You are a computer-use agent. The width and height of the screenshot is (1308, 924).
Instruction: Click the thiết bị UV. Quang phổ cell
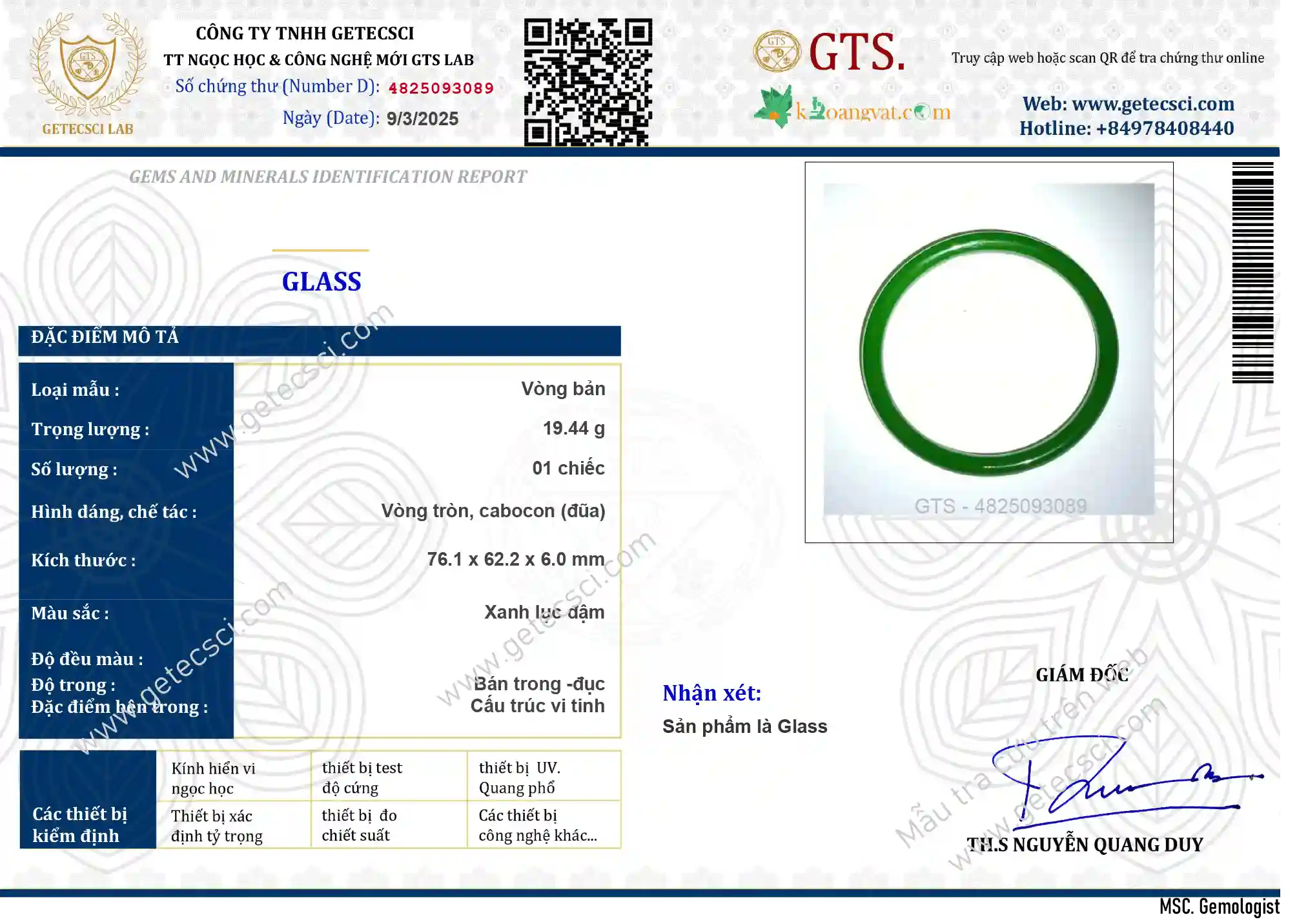544,777
